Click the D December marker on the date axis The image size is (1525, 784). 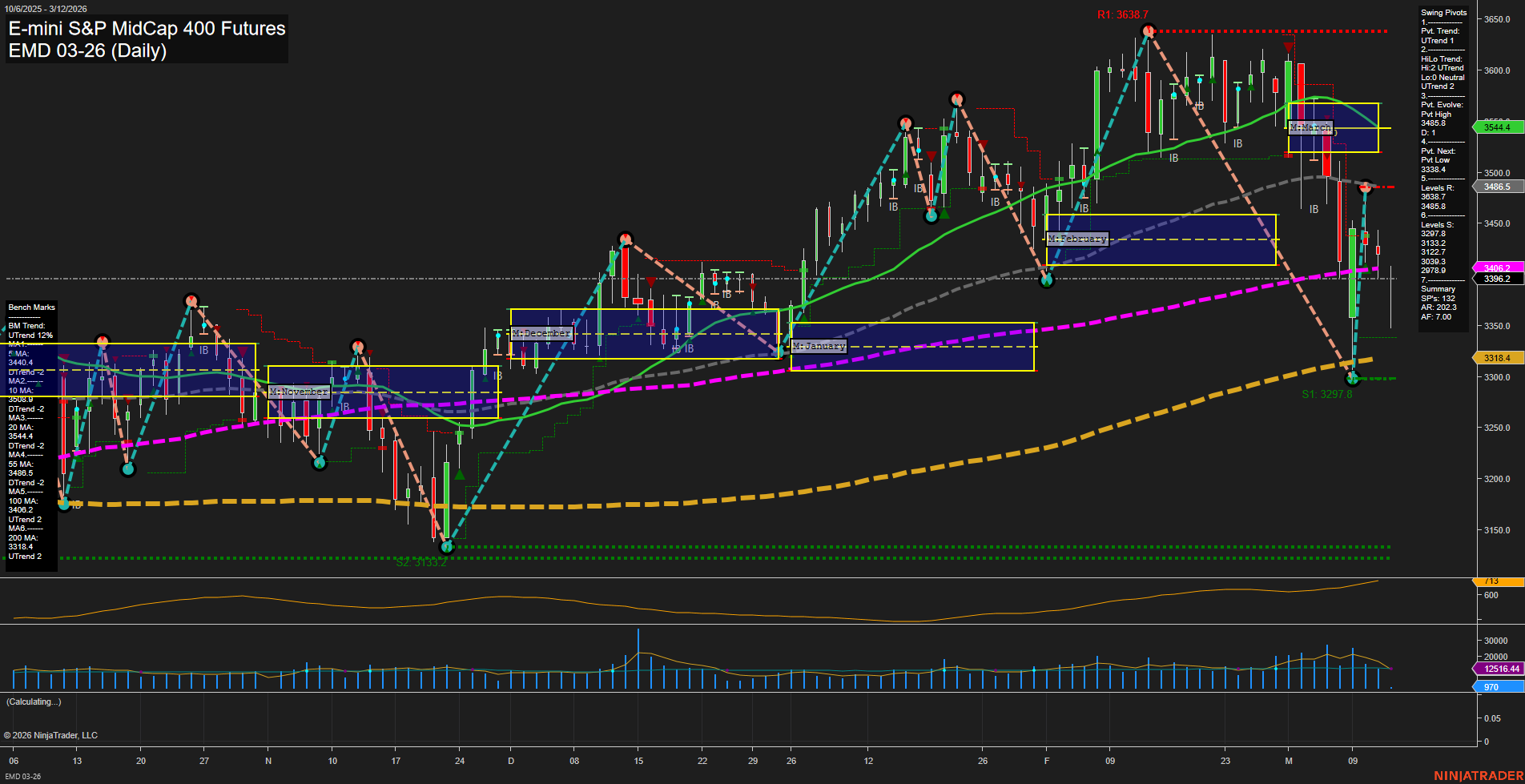click(511, 761)
